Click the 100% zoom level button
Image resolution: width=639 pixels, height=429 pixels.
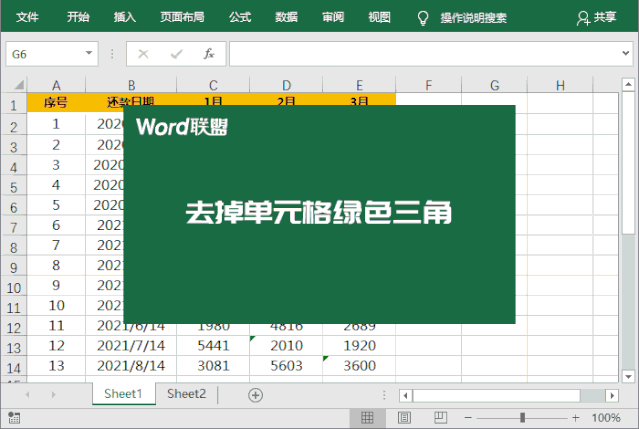click(x=606, y=417)
